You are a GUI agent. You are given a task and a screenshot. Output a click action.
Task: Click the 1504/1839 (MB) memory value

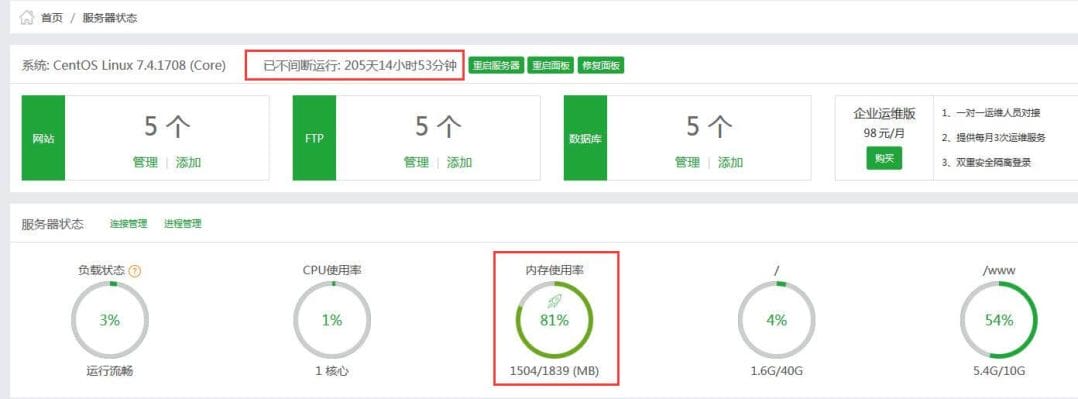[554, 371]
